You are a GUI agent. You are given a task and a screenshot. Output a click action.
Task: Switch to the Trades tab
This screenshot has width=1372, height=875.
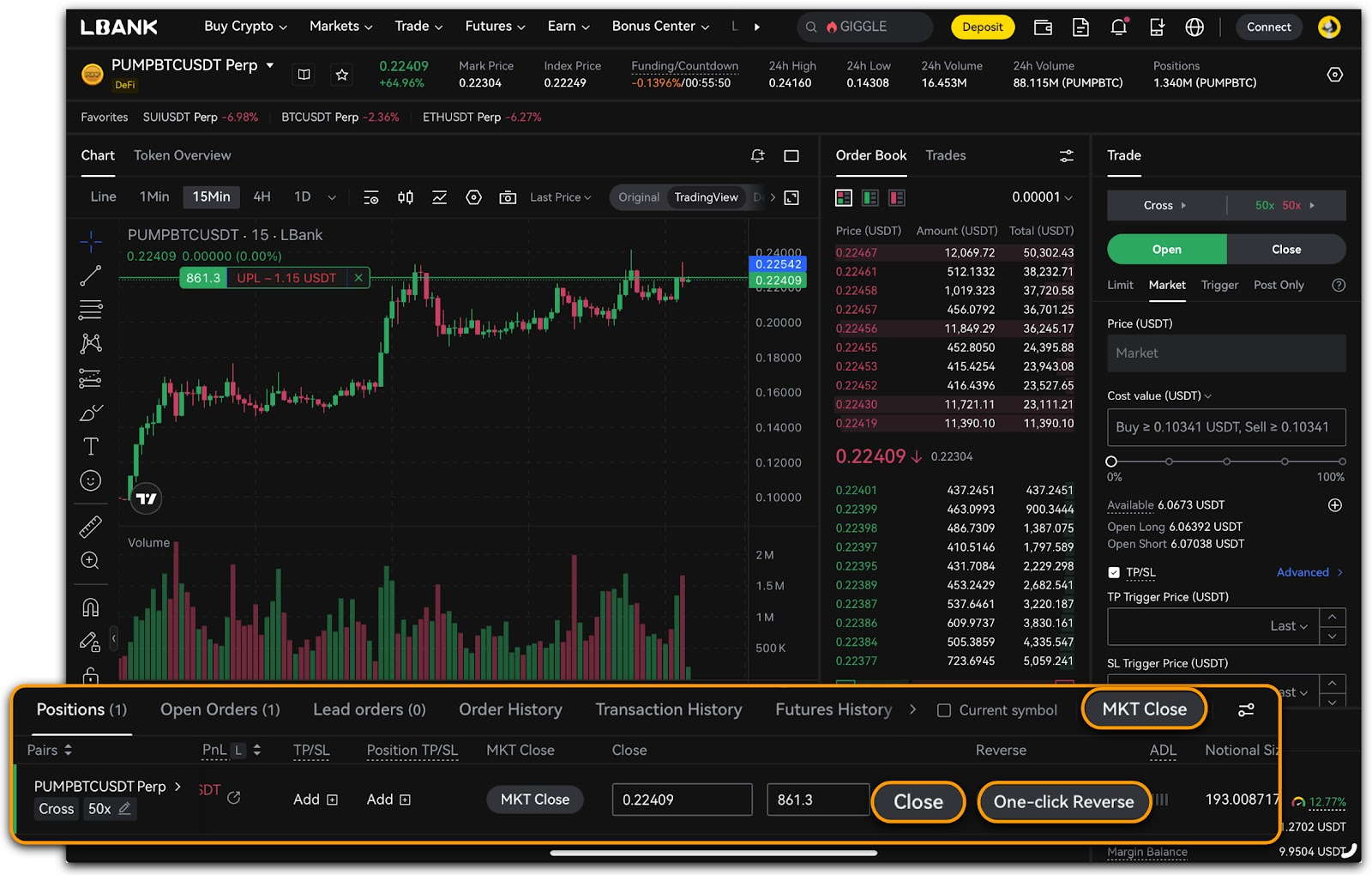click(945, 155)
